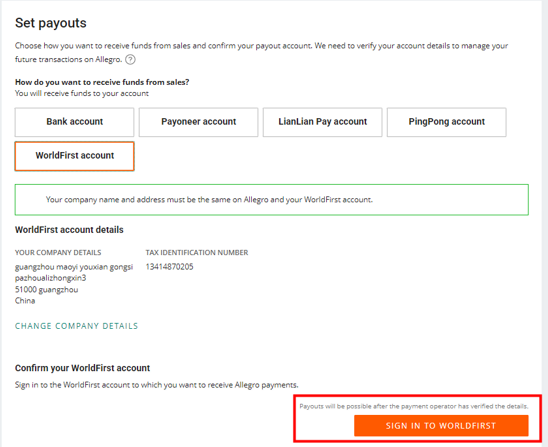
Task: Click the company name matching notice box
Action: coord(272,200)
